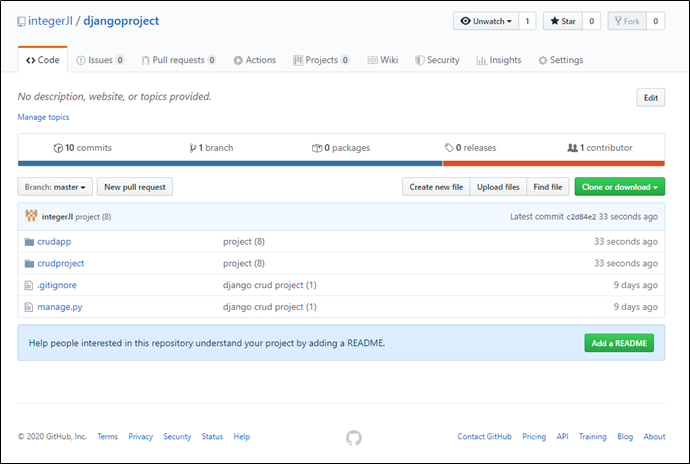Click the integerJI avatar icon in commit row
Image resolution: width=690 pixels, height=464 pixels.
click(x=31, y=216)
